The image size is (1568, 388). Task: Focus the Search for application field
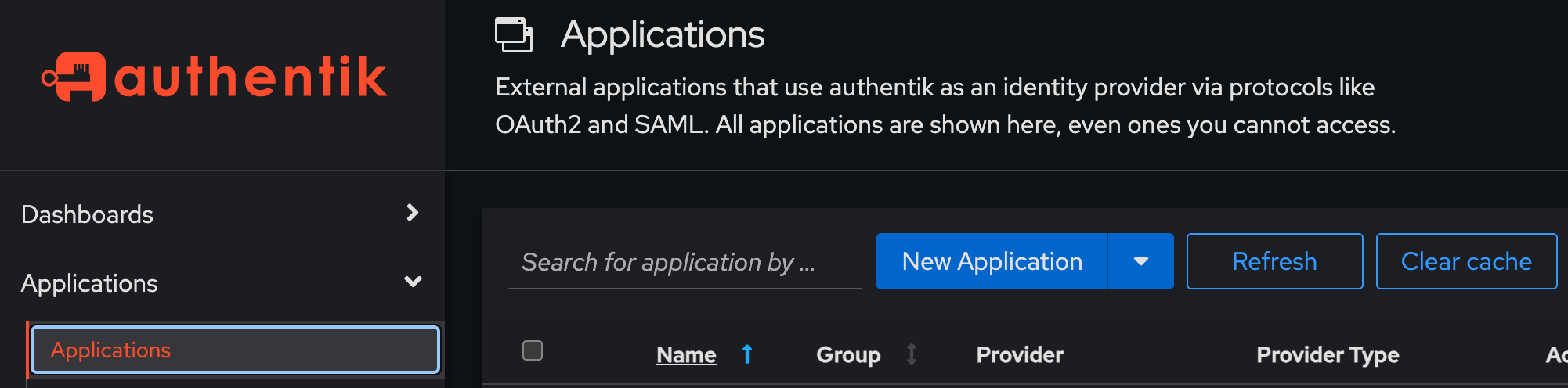tap(685, 262)
